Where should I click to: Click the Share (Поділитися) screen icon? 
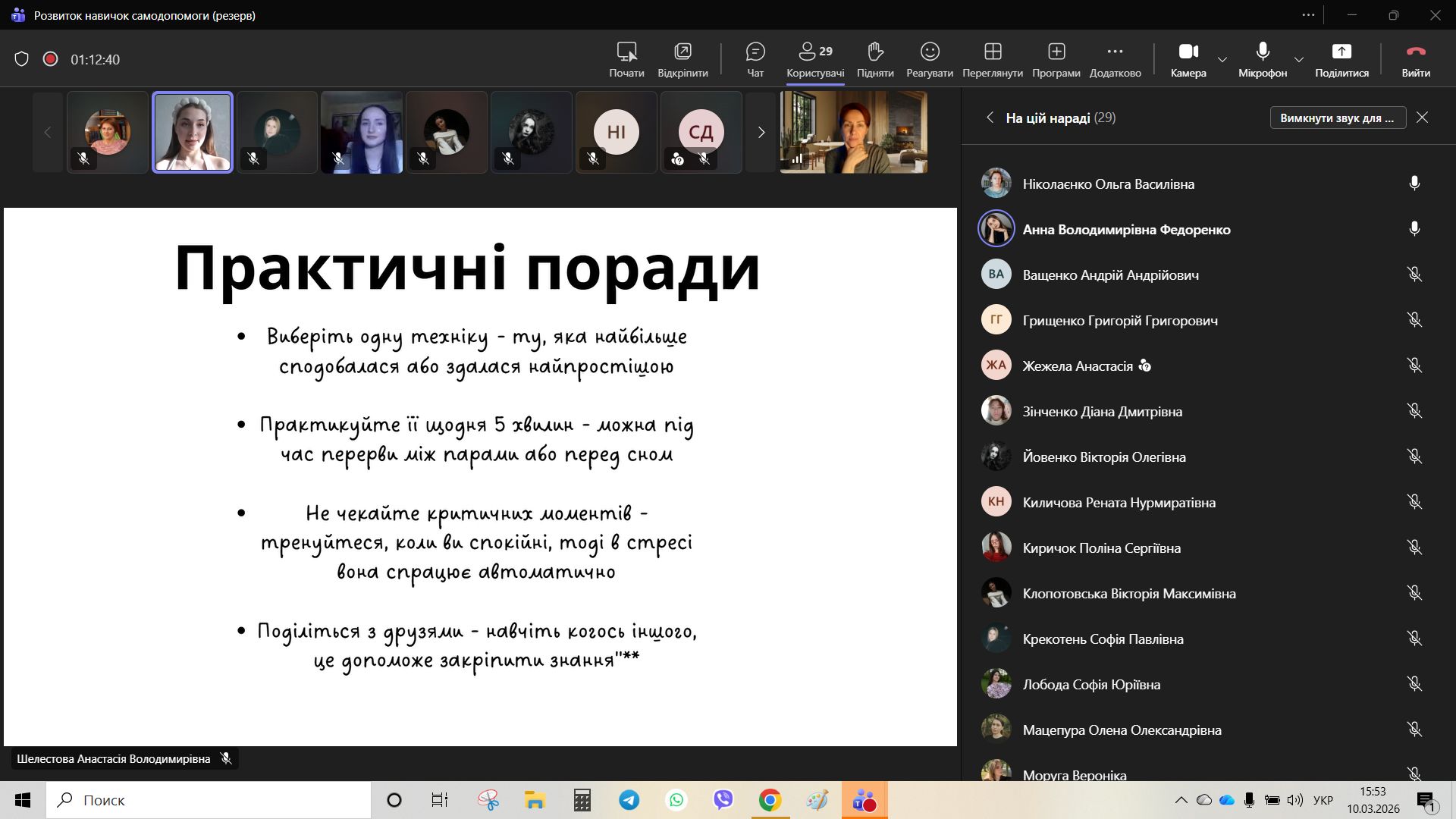(1341, 52)
